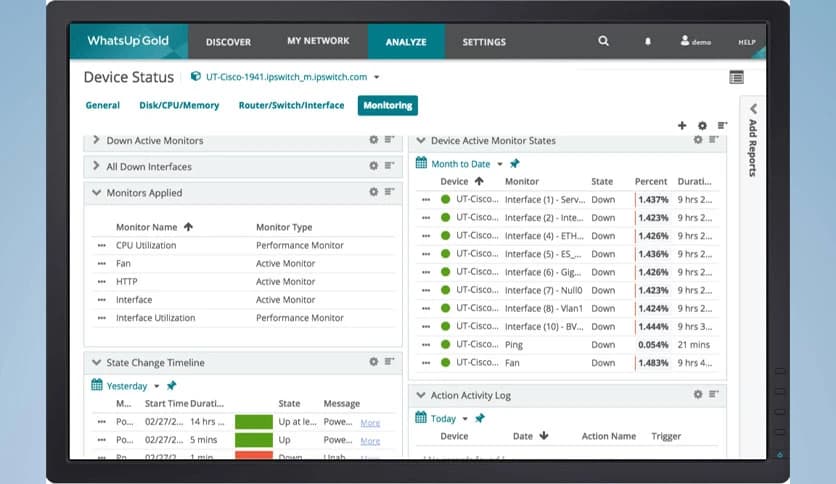This screenshot has height=484, width=836.
Task: Expand the Down Active Monitors panel
Action: (96, 141)
